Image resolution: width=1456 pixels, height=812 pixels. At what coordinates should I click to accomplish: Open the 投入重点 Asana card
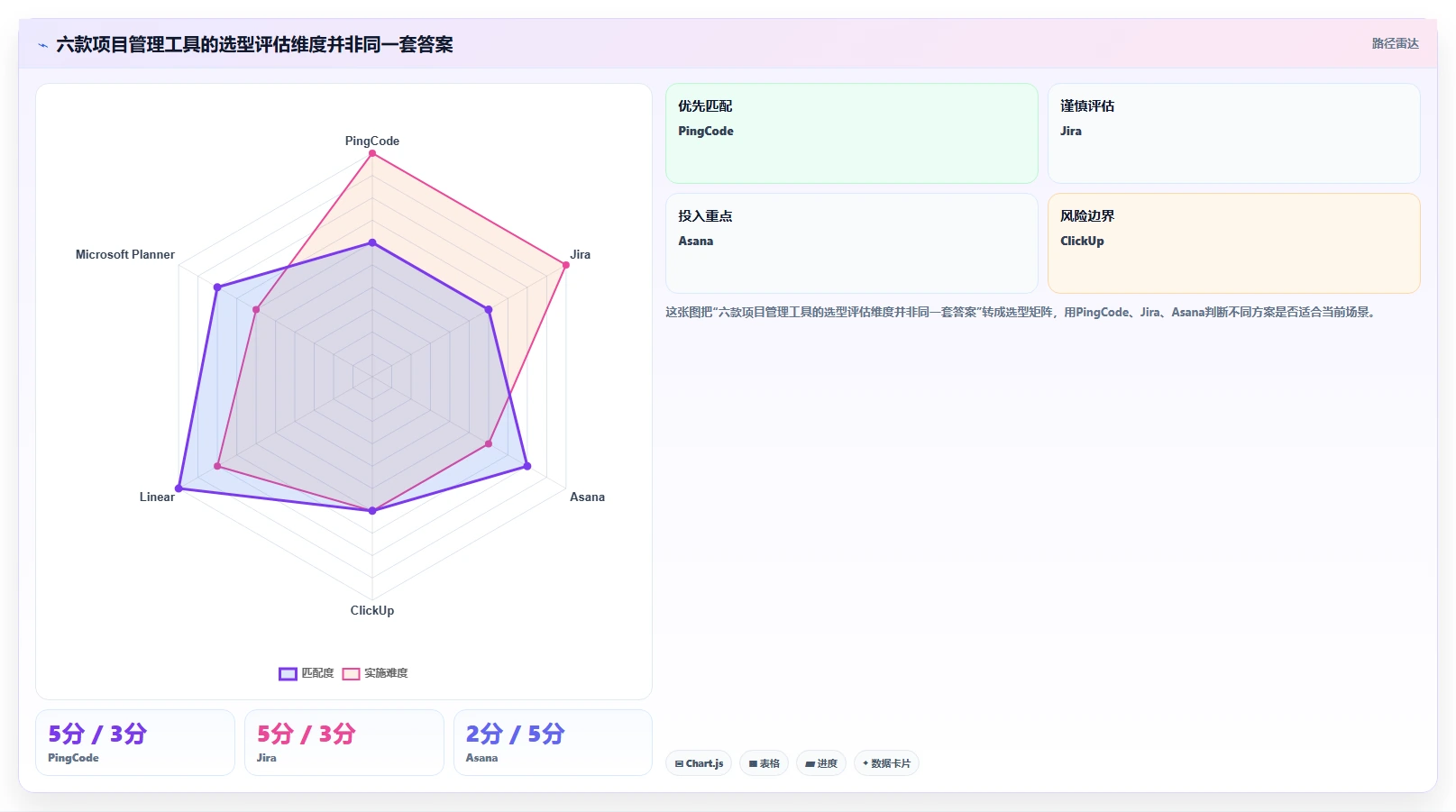point(852,243)
